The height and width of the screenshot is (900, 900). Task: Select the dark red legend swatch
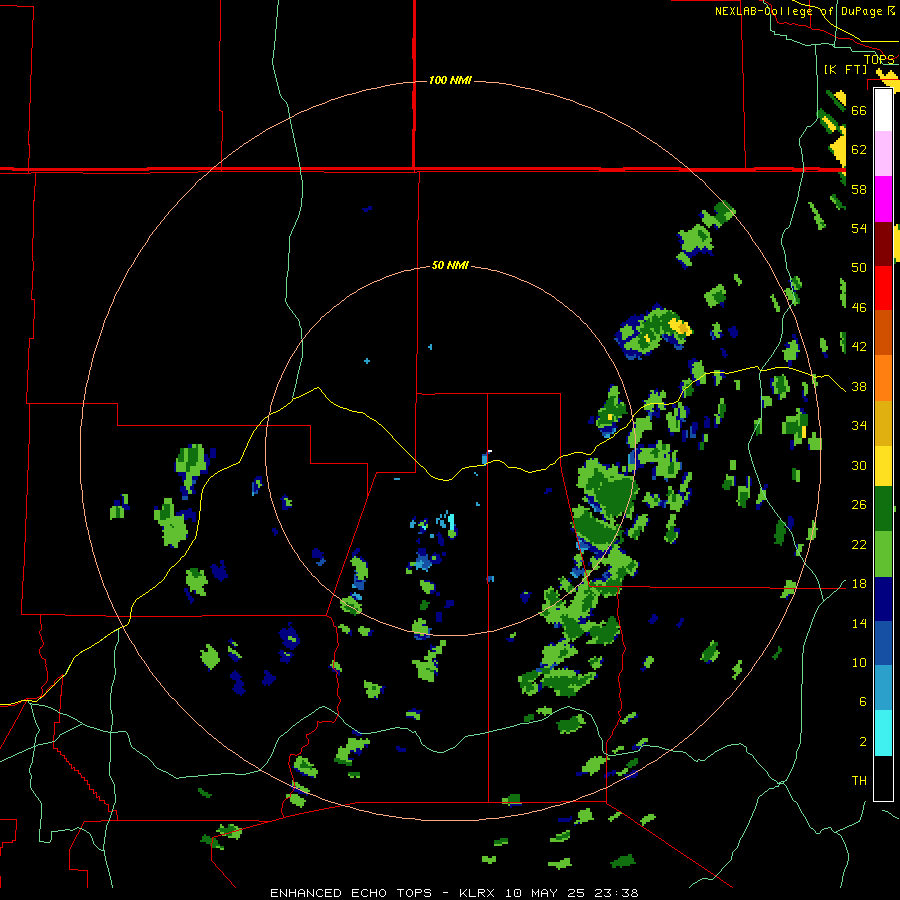883,244
